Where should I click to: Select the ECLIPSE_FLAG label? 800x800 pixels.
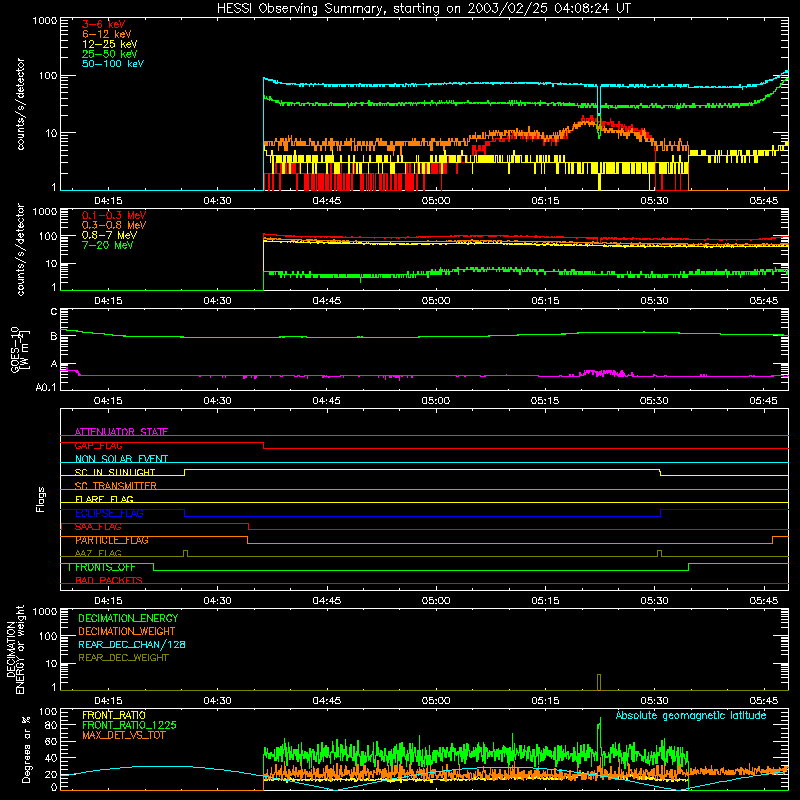[x=109, y=513]
